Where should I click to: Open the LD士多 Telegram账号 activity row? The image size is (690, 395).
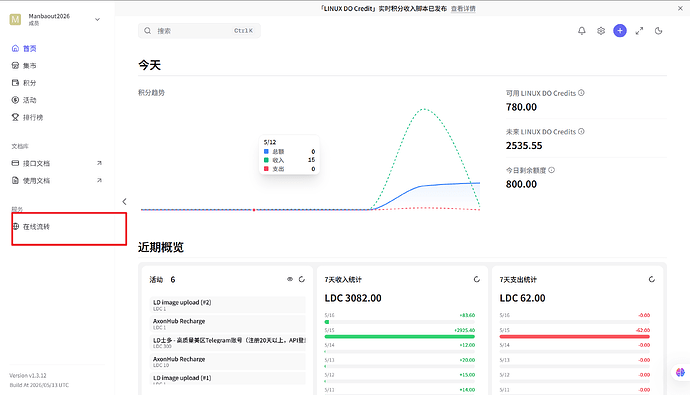[x=228, y=343]
